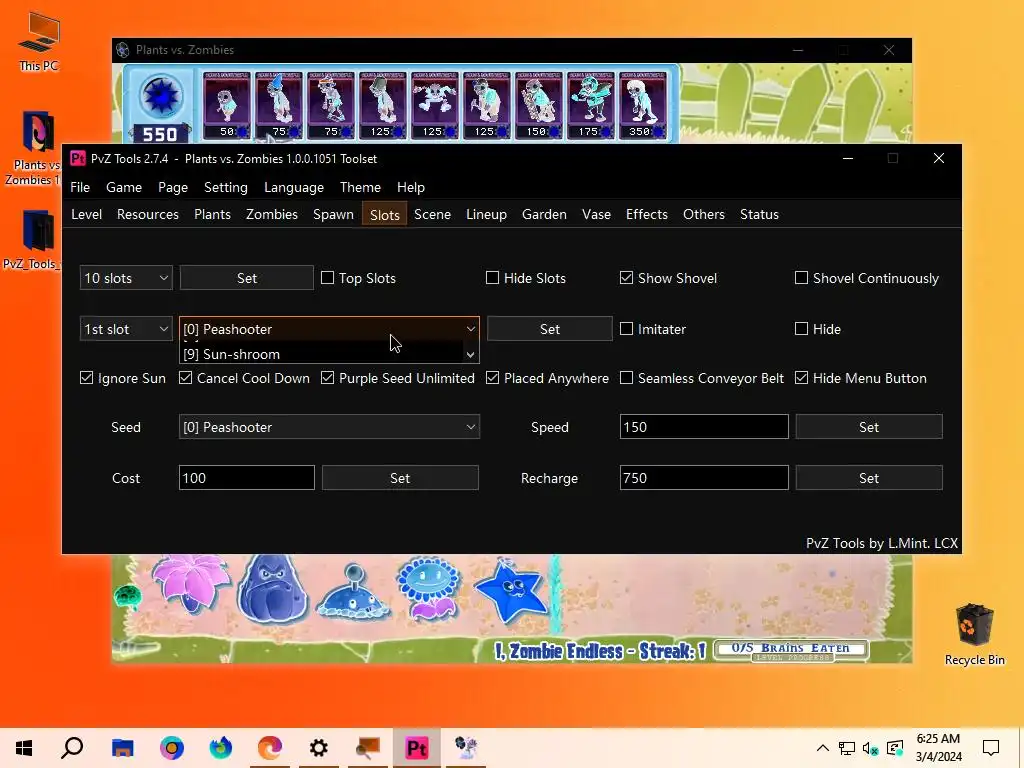Switch to the Garden tab
Viewport: 1024px width, 768px height.
pyautogui.click(x=544, y=214)
